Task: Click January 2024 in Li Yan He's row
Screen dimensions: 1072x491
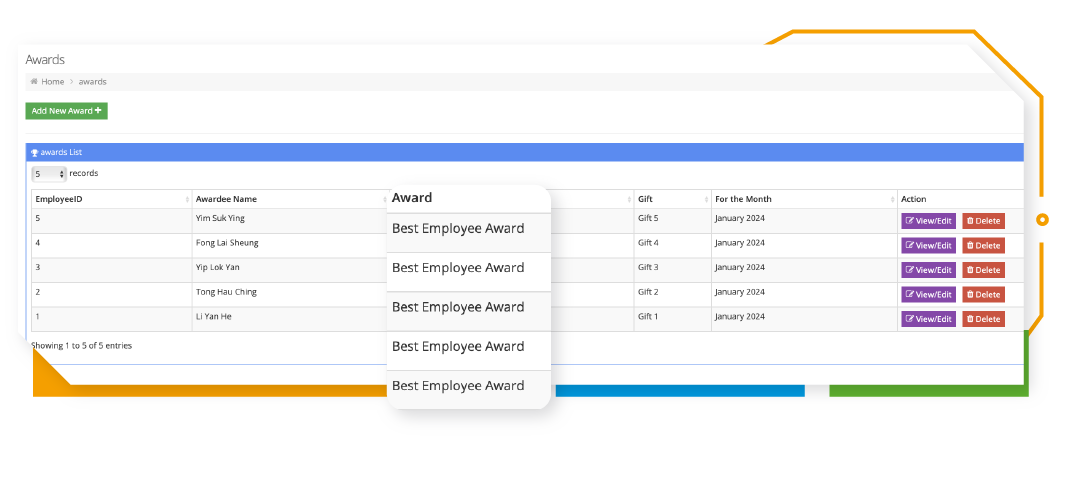Action: pyautogui.click(x=740, y=317)
